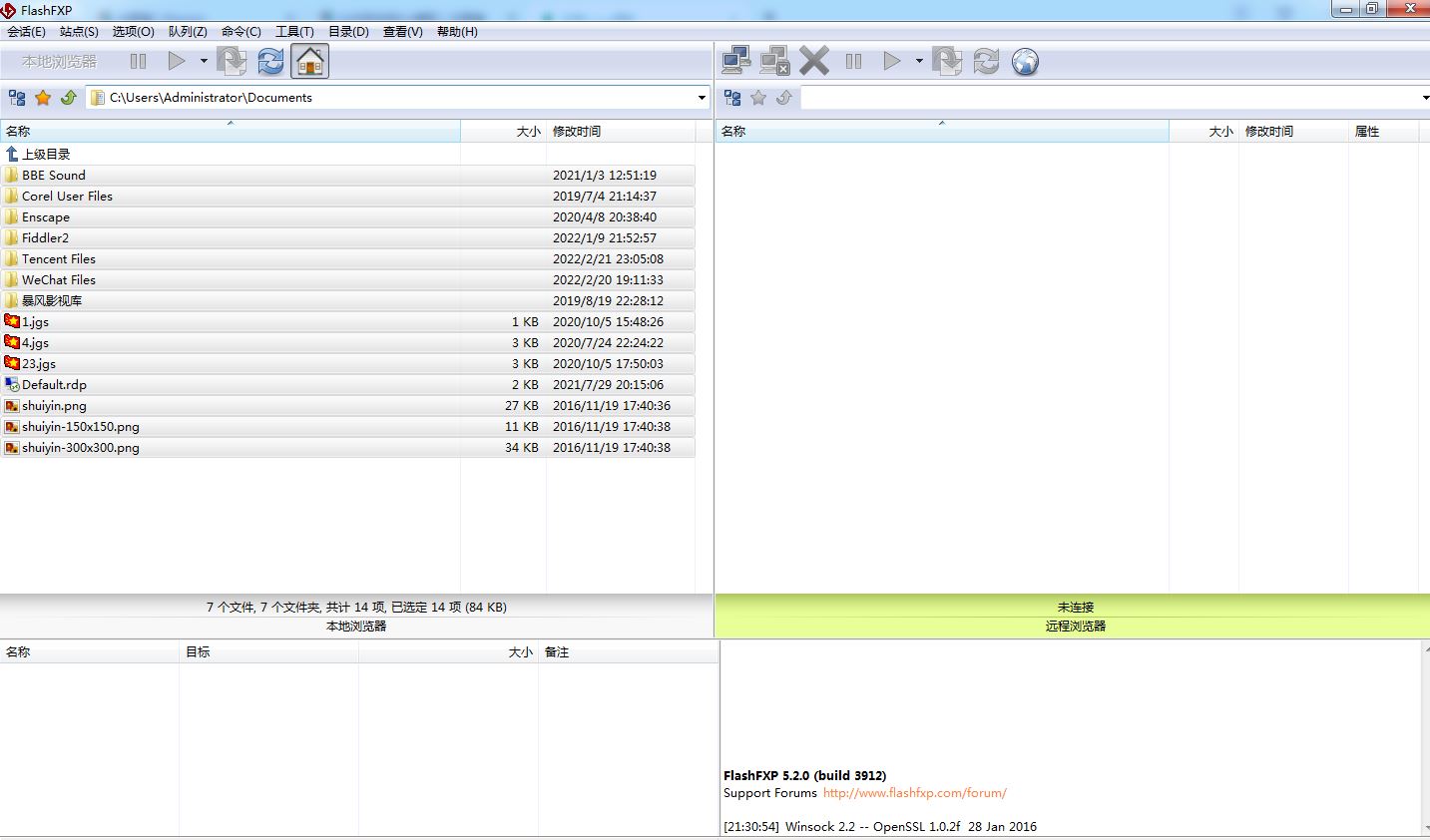Open the 查看(V) menu

[402, 32]
